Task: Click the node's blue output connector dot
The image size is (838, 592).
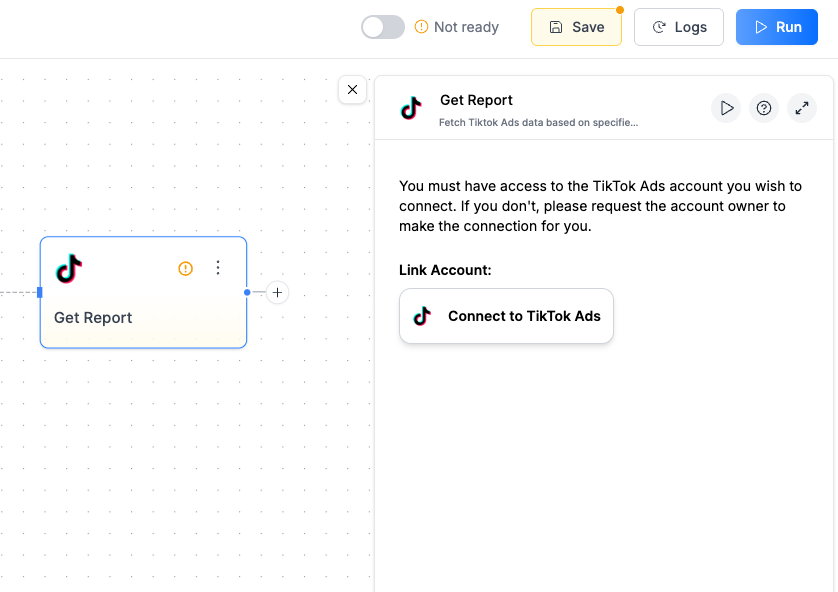Action: (x=247, y=293)
